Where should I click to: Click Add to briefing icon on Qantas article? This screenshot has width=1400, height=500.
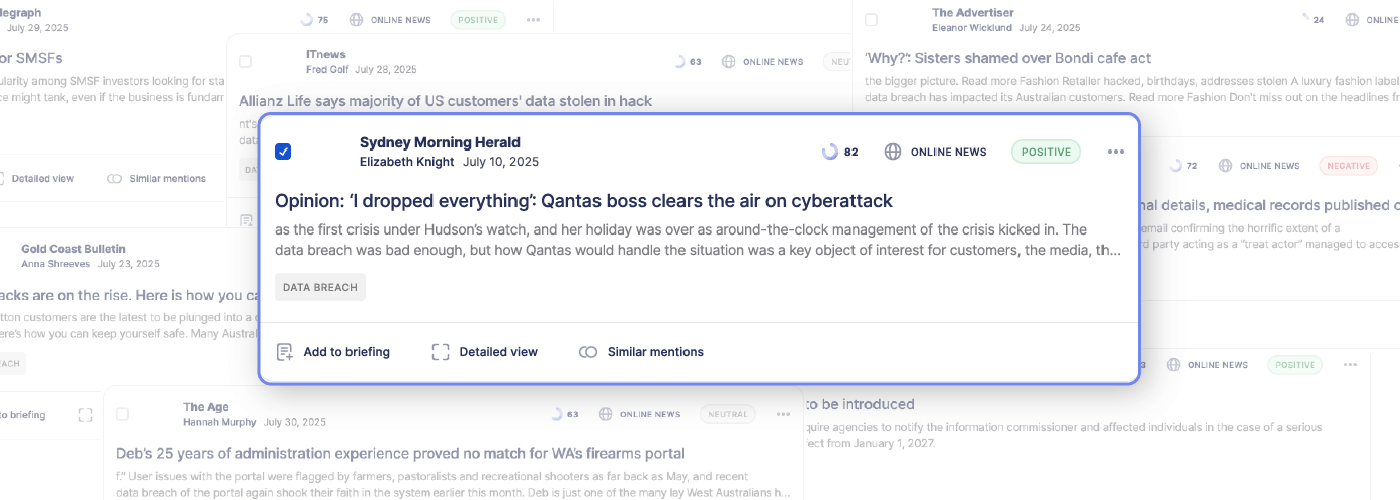click(x=285, y=352)
